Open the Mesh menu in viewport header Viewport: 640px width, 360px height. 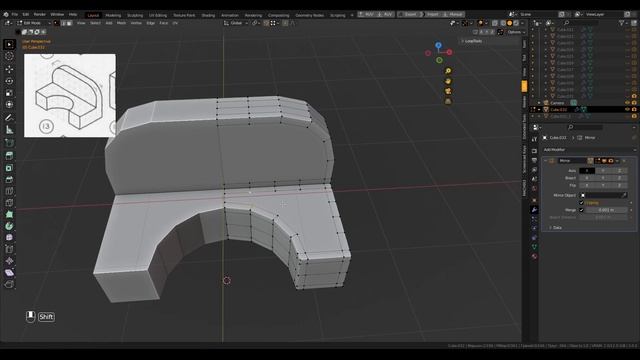click(122, 23)
